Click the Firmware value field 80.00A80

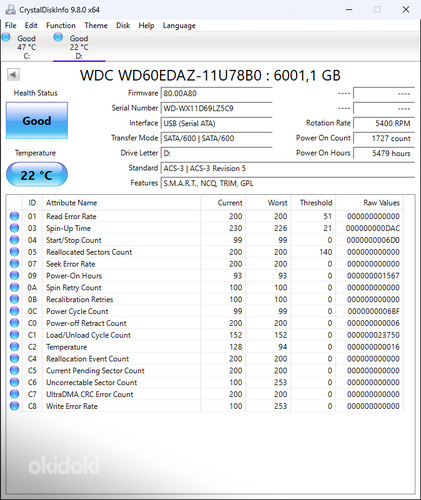217,93
